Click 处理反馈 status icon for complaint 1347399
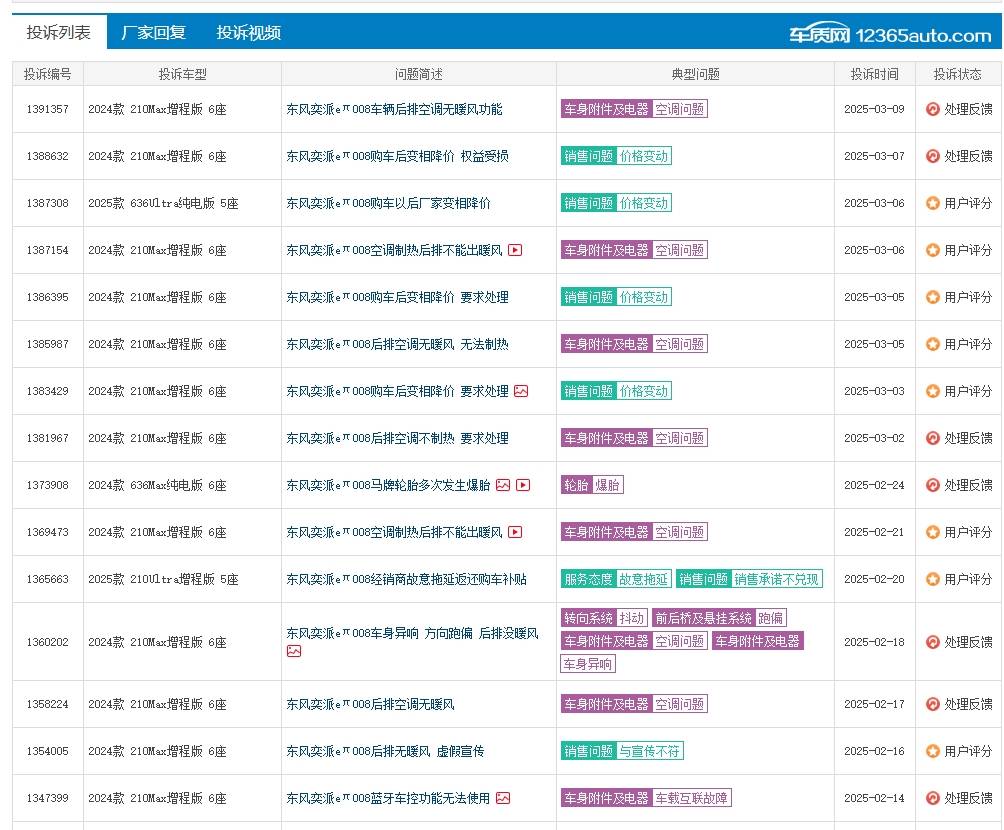The image size is (1004, 830). (x=933, y=798)
